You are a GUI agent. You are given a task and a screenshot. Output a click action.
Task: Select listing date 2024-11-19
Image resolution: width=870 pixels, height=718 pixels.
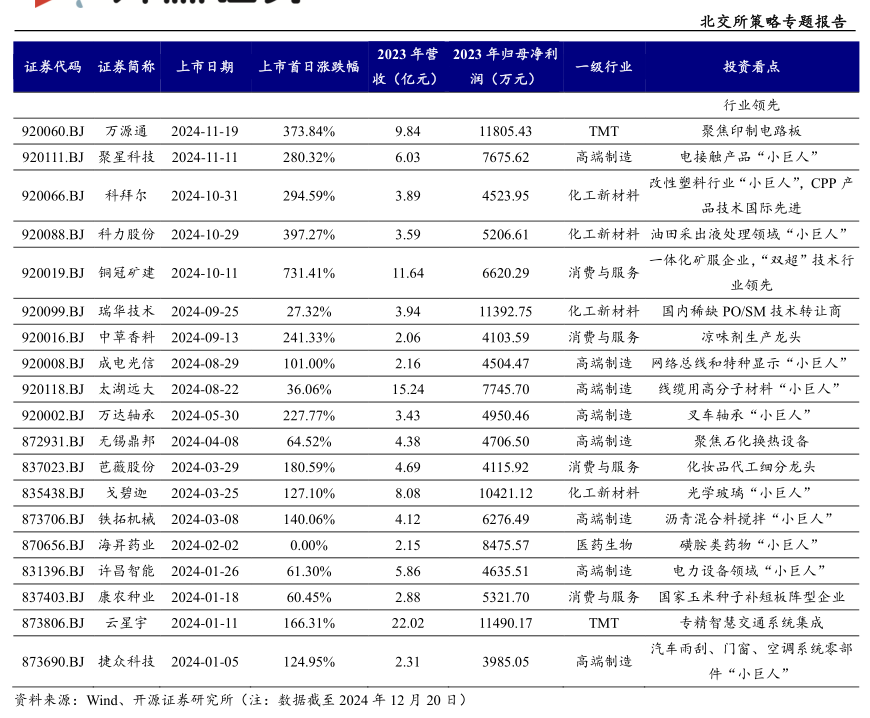coord(205,132)
